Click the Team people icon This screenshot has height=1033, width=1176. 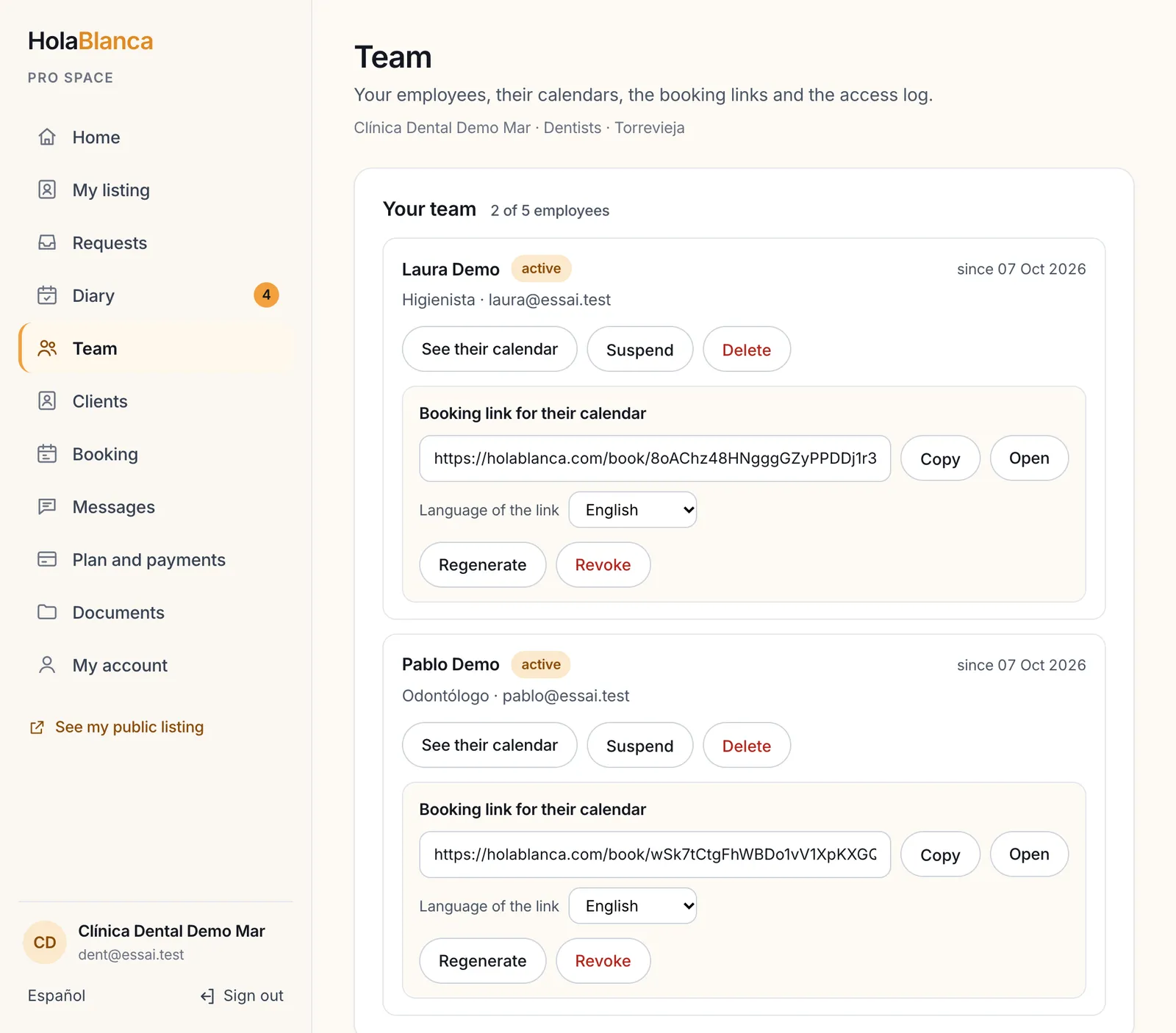pos(47,348)
